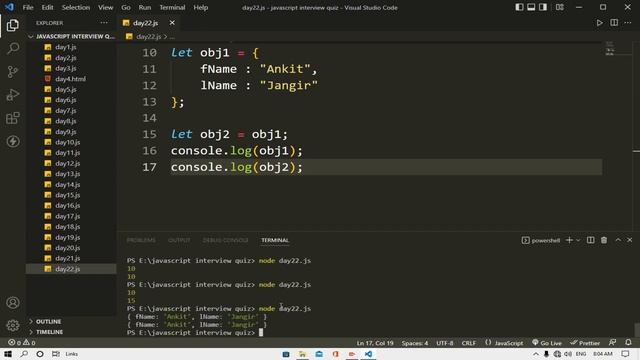This screenshot has width=640, height=360.
Task: Switch to the Output panel tab
Action: tap(179, 240)
